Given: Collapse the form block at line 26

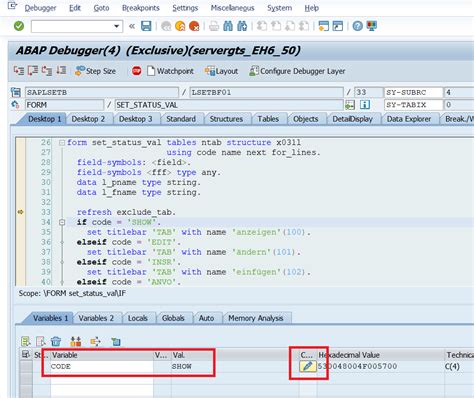Looking at the screenshot, I should pyautogui.click(x=62, y=143).
